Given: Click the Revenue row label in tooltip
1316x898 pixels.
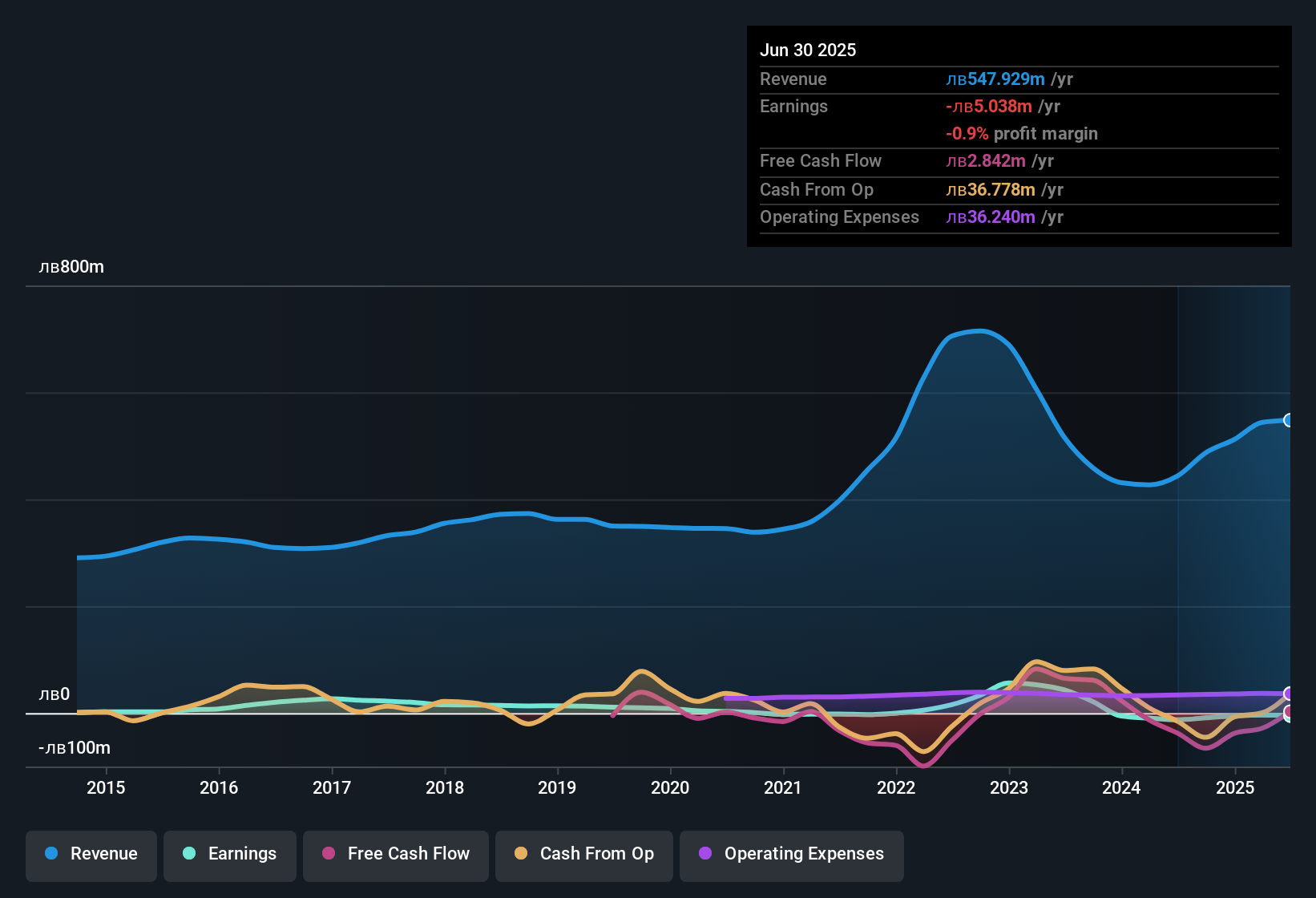Looking at the screenshot, I should point(793,79).
